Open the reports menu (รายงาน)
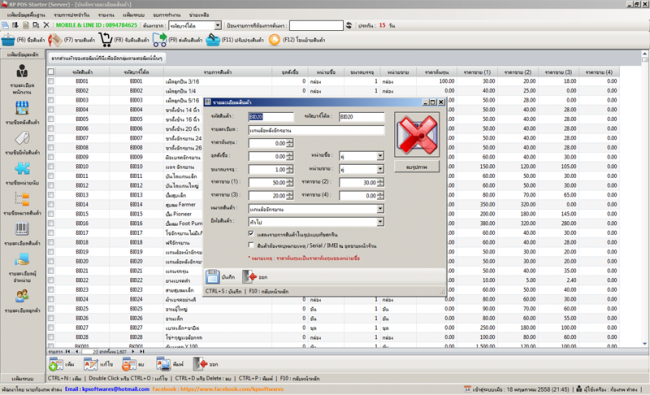The image size is (650, 395). tap(107, 15)
